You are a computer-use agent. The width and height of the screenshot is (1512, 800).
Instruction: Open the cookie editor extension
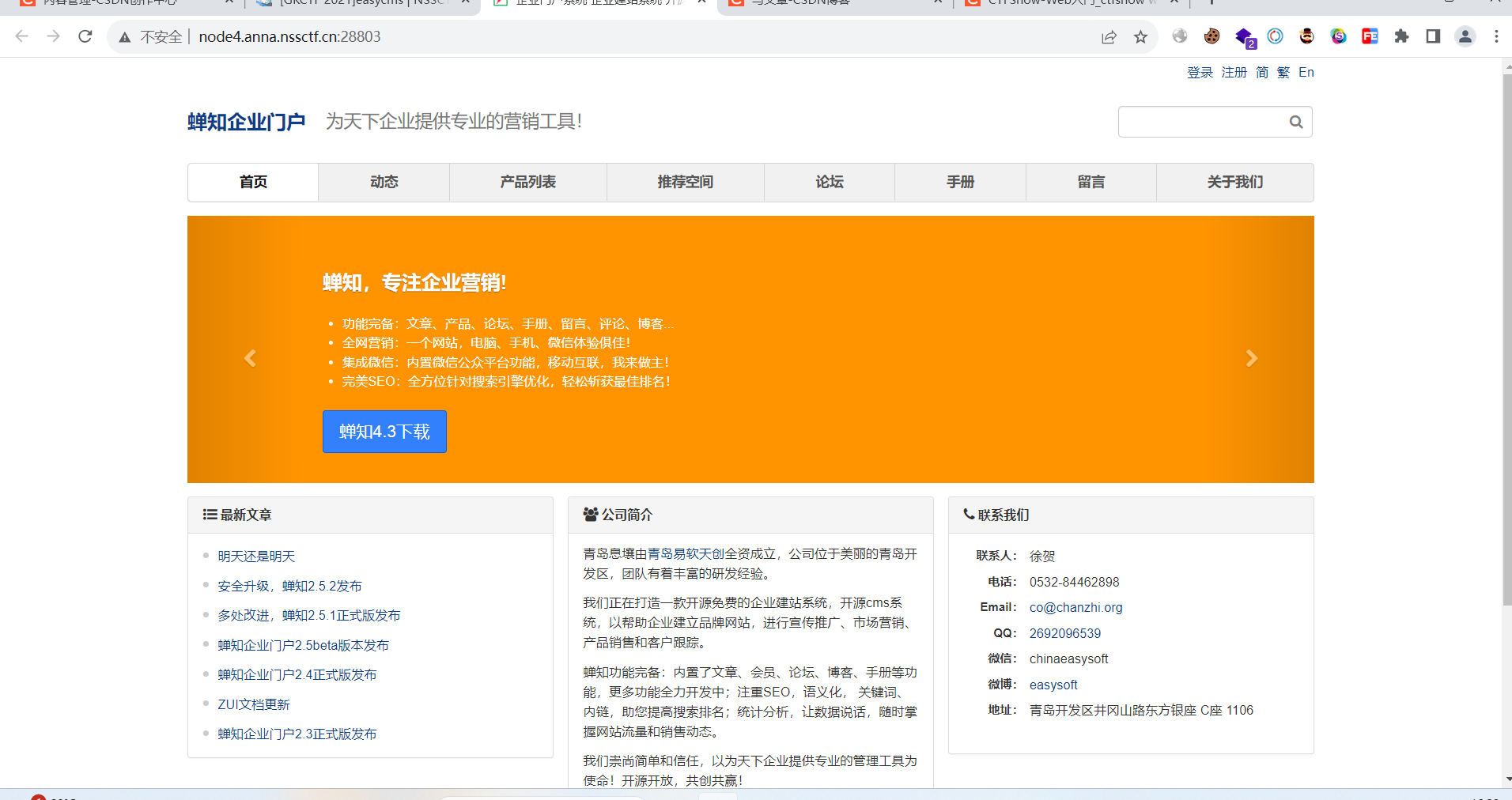(x=1211, y=36)
